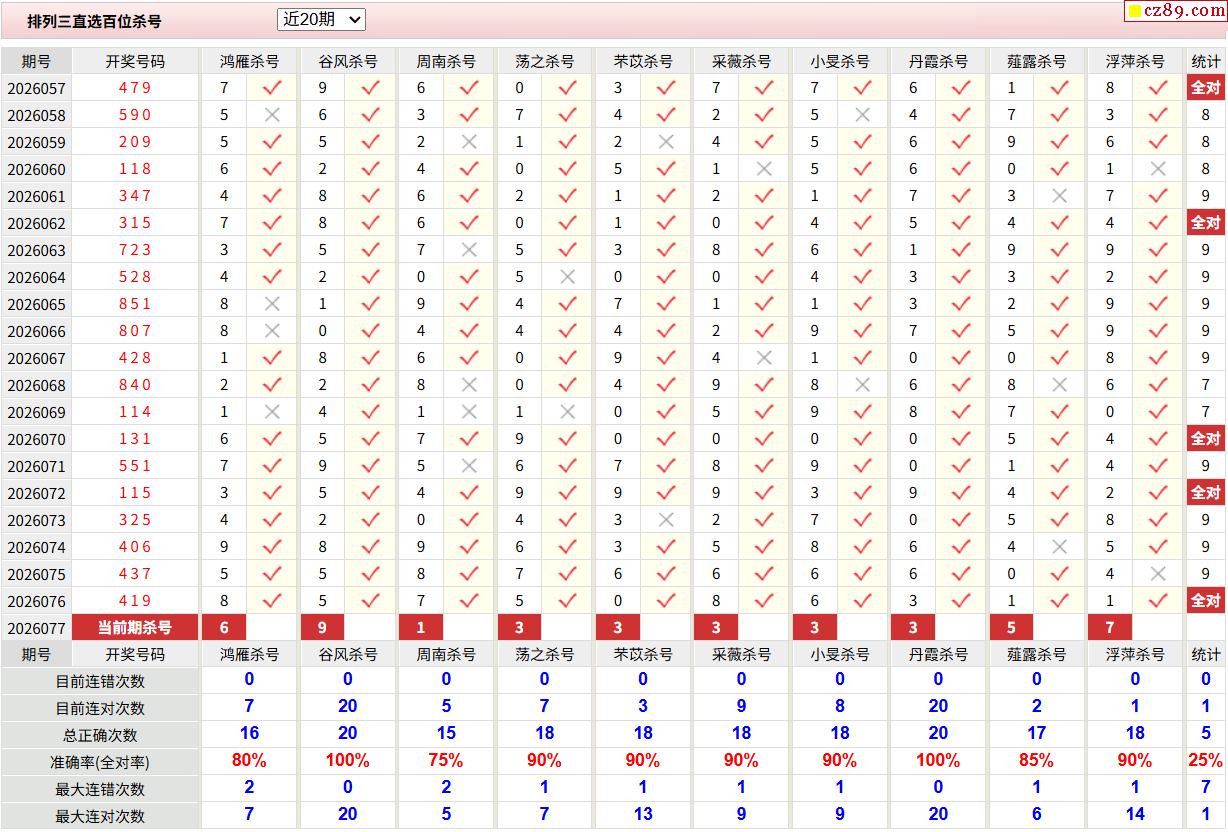Click the 谷风杀号 checkmark in row 2026076

tap(370, 601)
